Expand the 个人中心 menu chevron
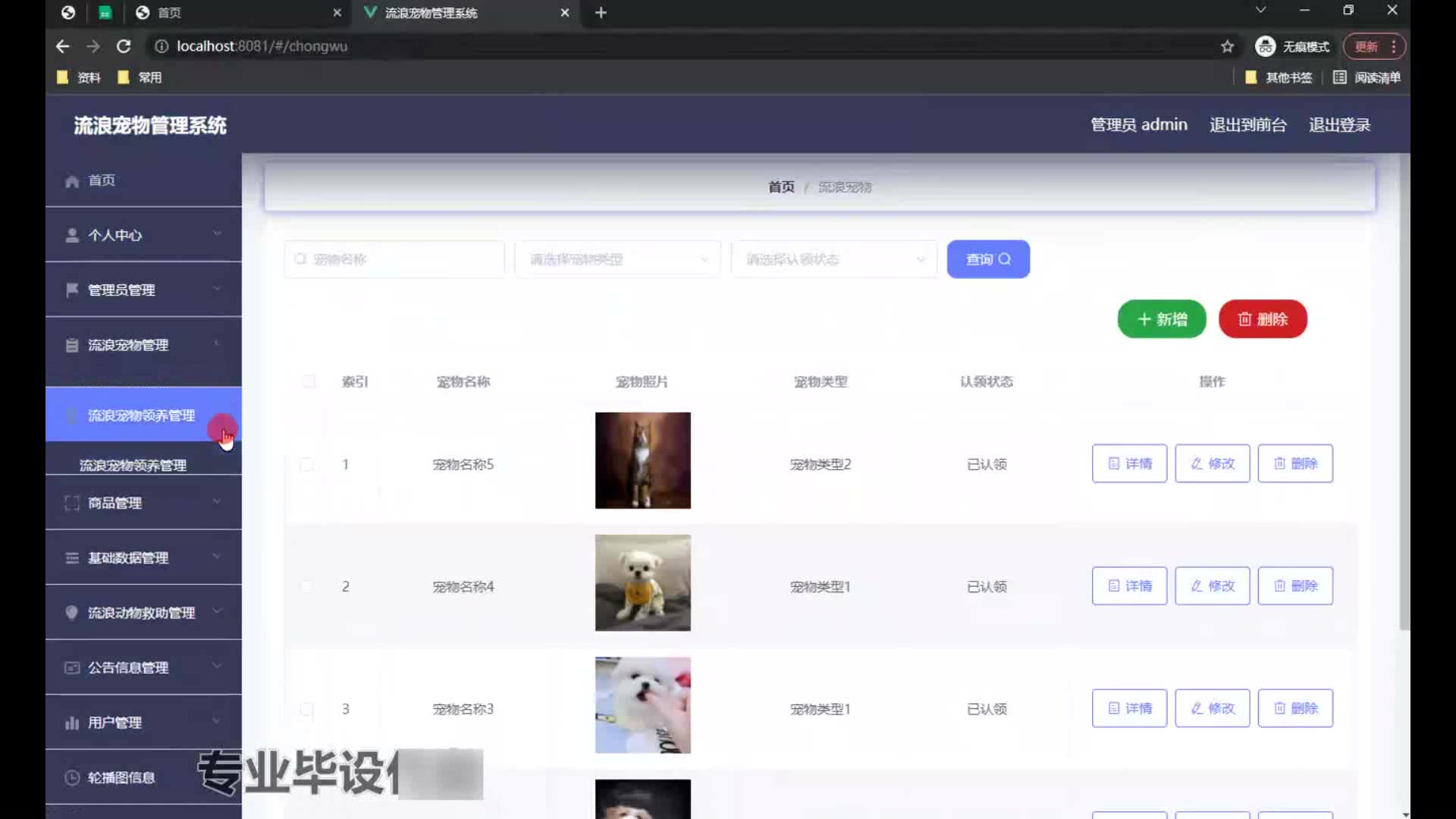 pos(217,234)
